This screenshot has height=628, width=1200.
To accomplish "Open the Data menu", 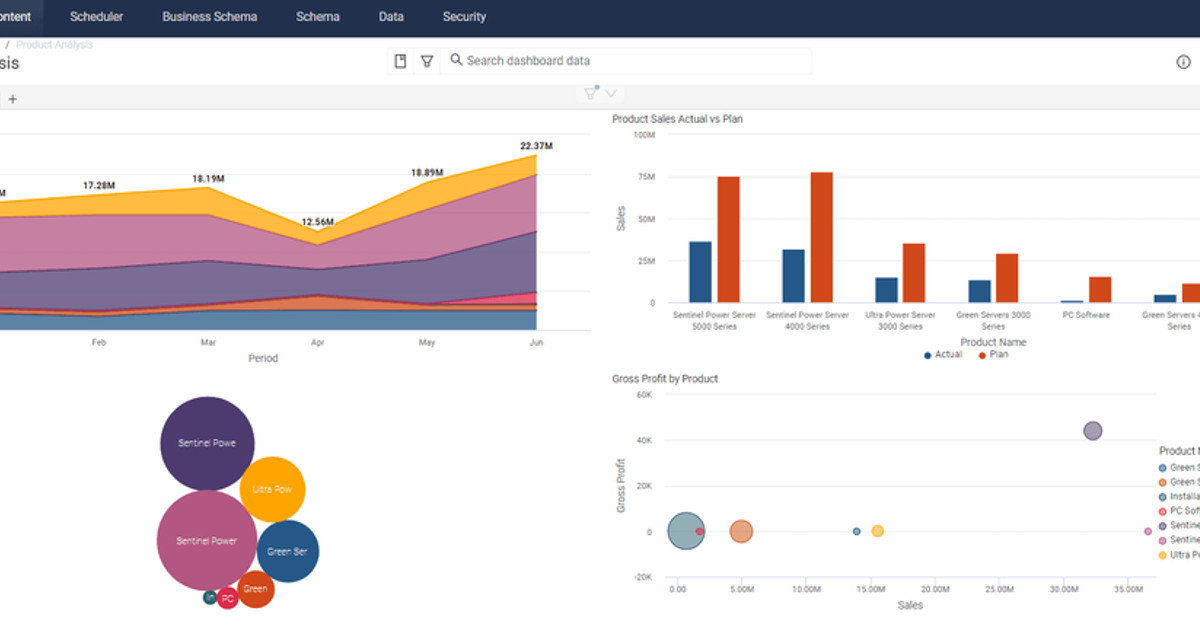I will point(391,17).
